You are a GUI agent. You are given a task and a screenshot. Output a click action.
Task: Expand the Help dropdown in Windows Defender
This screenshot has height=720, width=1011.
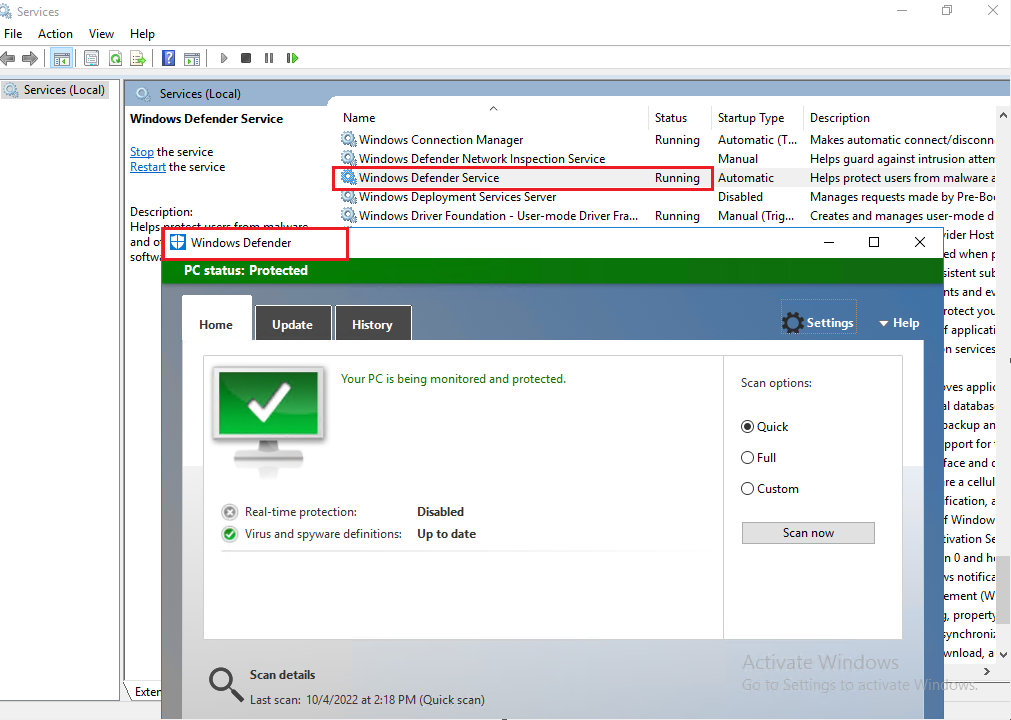pyautogui.click(x=899, y=323)
